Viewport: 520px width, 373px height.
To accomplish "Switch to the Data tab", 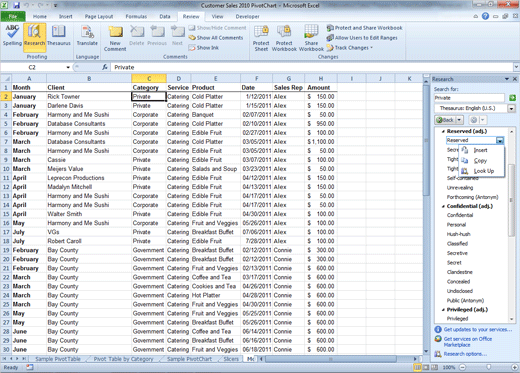I will (x=165, y=16).
